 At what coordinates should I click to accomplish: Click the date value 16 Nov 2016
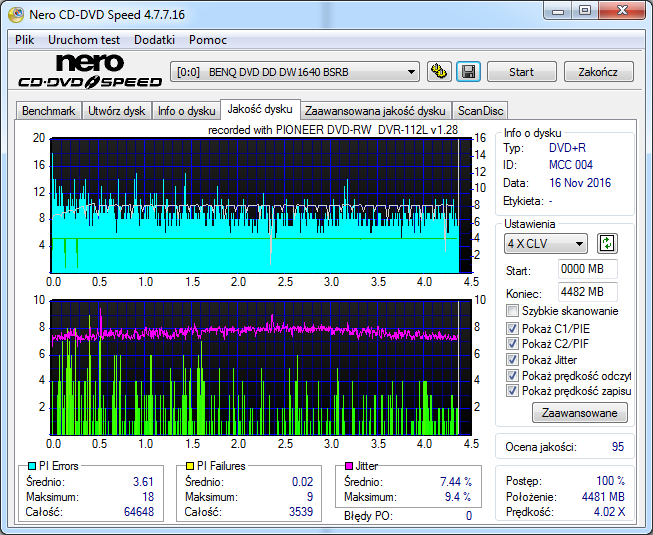pos(580,183)
